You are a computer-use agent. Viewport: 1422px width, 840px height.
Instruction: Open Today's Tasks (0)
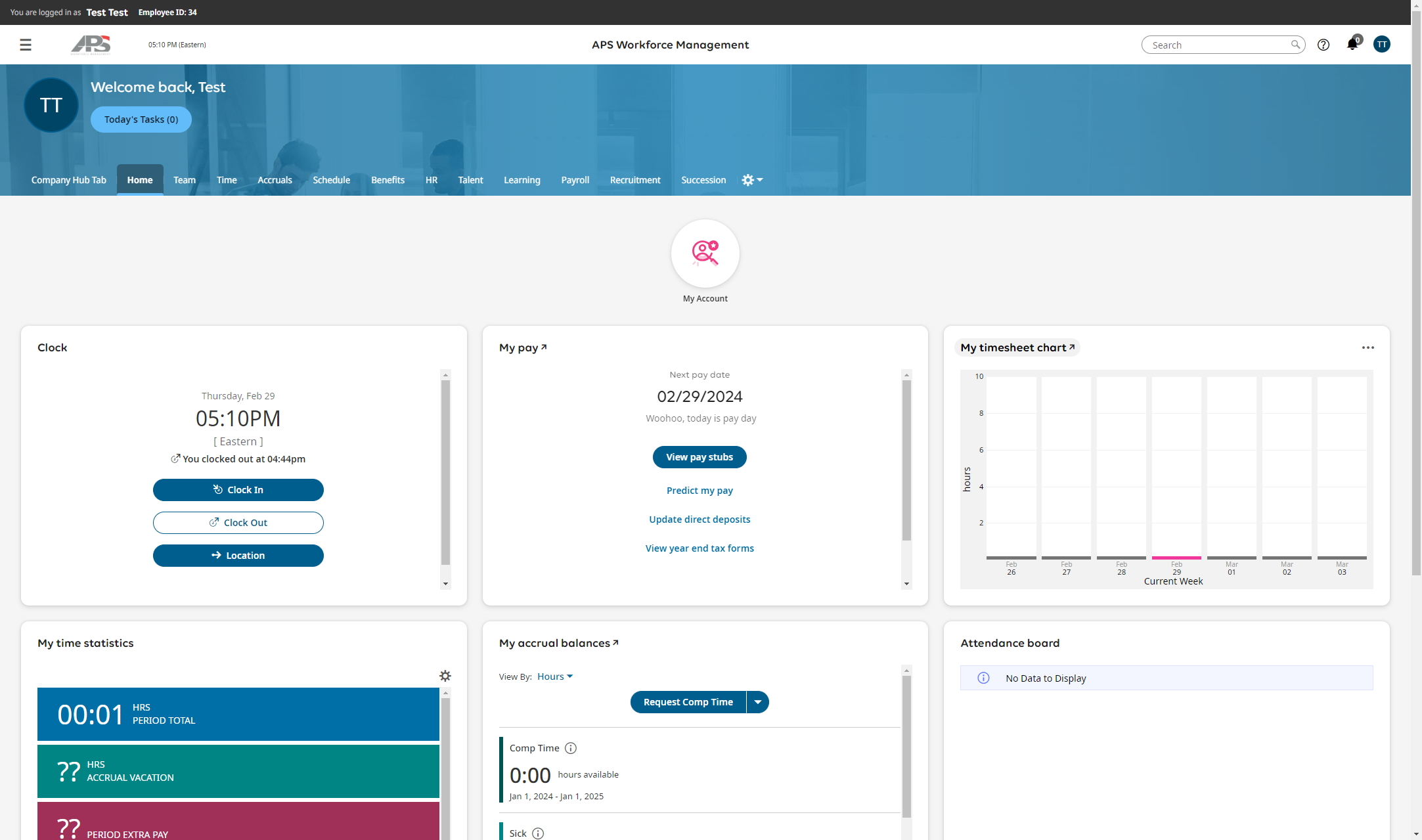(x=141, y=120)
